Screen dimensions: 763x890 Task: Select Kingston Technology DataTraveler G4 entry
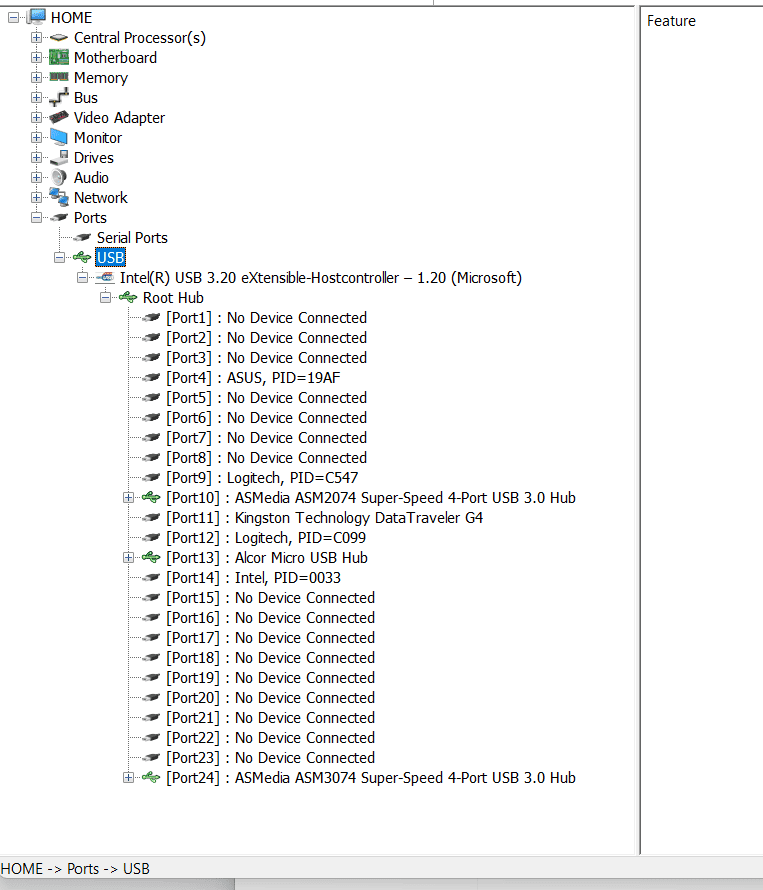coord(324,518)
